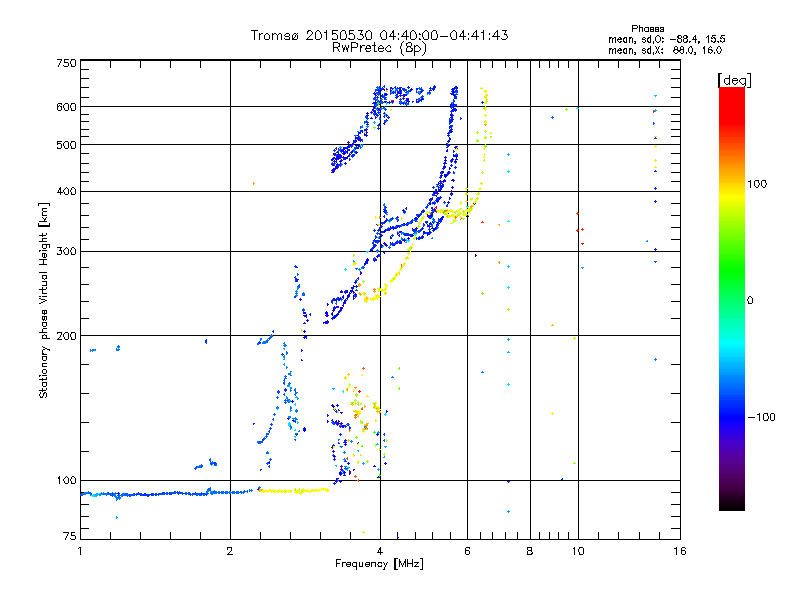This screenshot has height=600, width=800.
Task: Click the x-axis tick label '1'
Action: [x=80, y=551]
